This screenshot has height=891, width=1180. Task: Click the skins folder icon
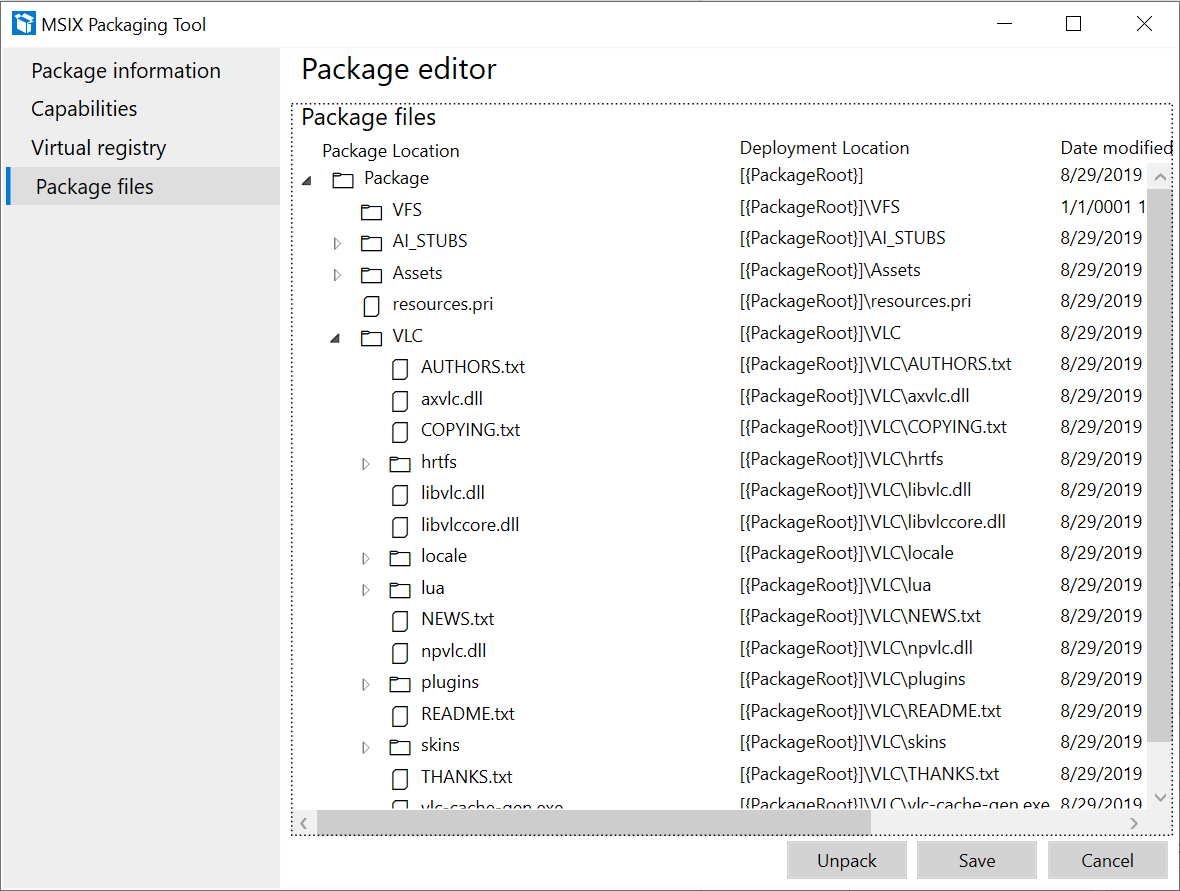click(400, 747)
